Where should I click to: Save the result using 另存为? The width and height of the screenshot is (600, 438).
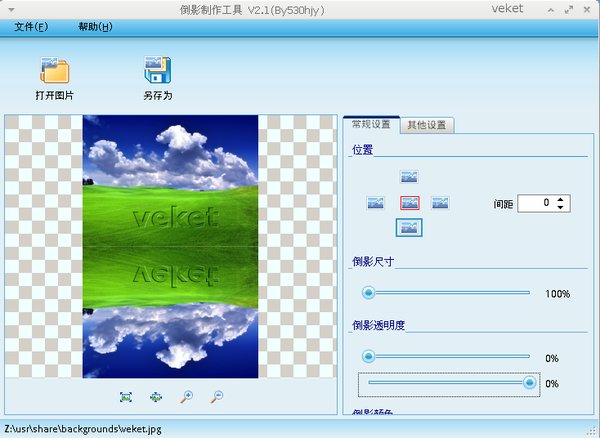point(158,78)
